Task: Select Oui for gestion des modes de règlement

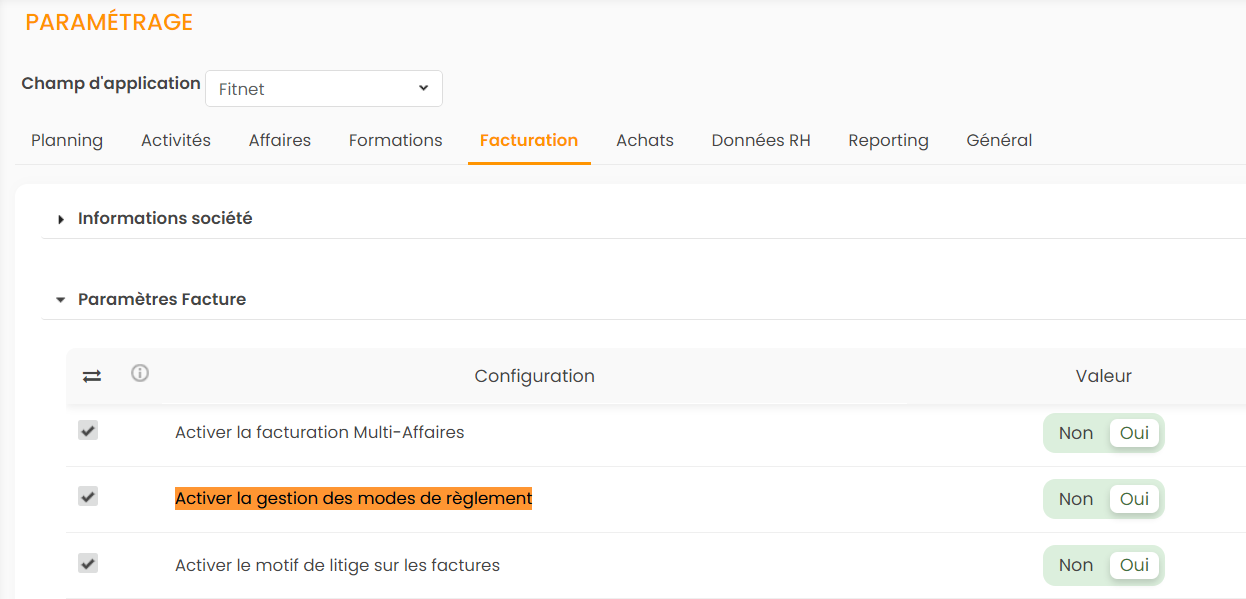Action: pyautogui.click(x=1134, y=499)
